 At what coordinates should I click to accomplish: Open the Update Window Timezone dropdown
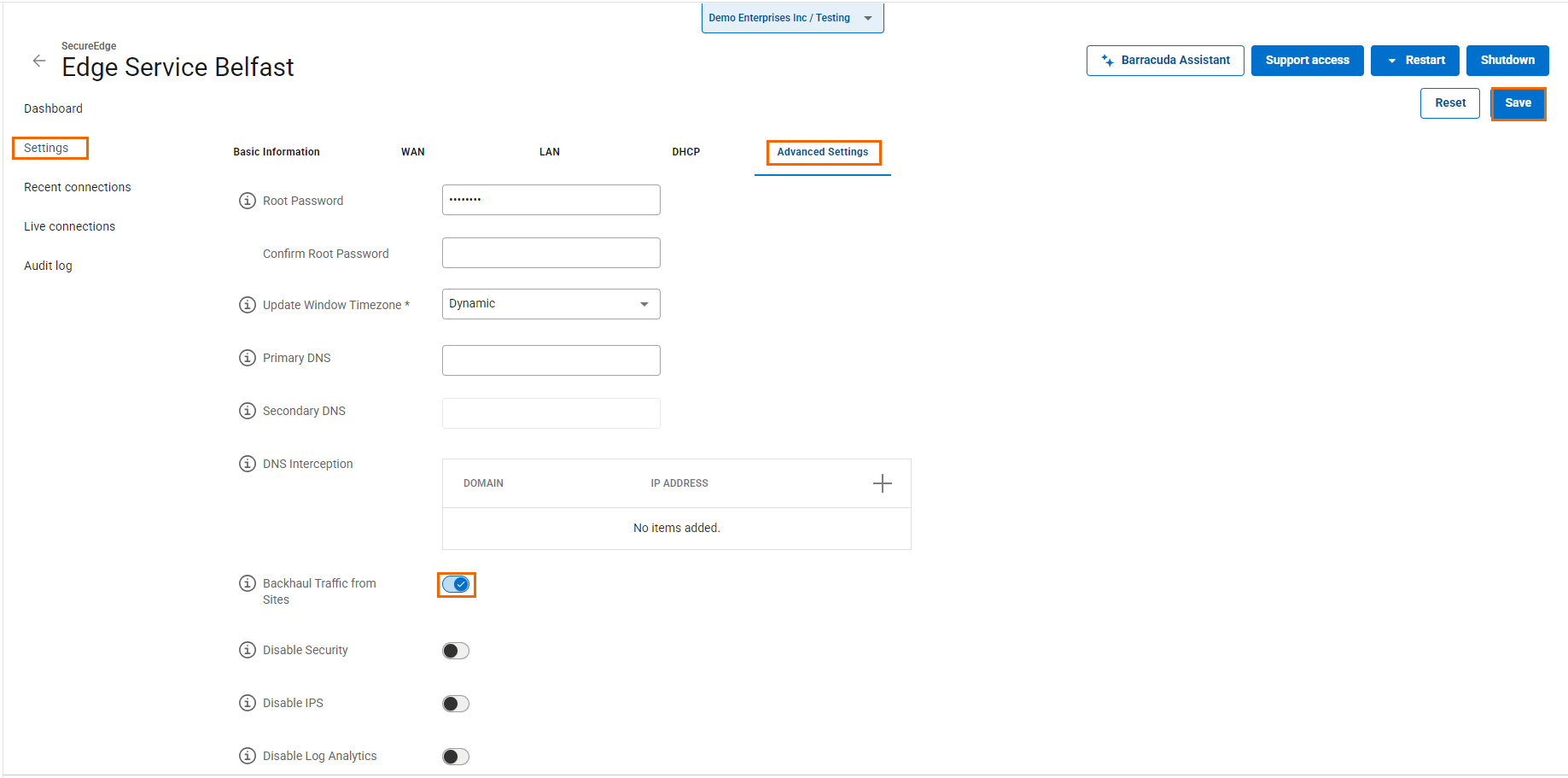click(551, 304)
